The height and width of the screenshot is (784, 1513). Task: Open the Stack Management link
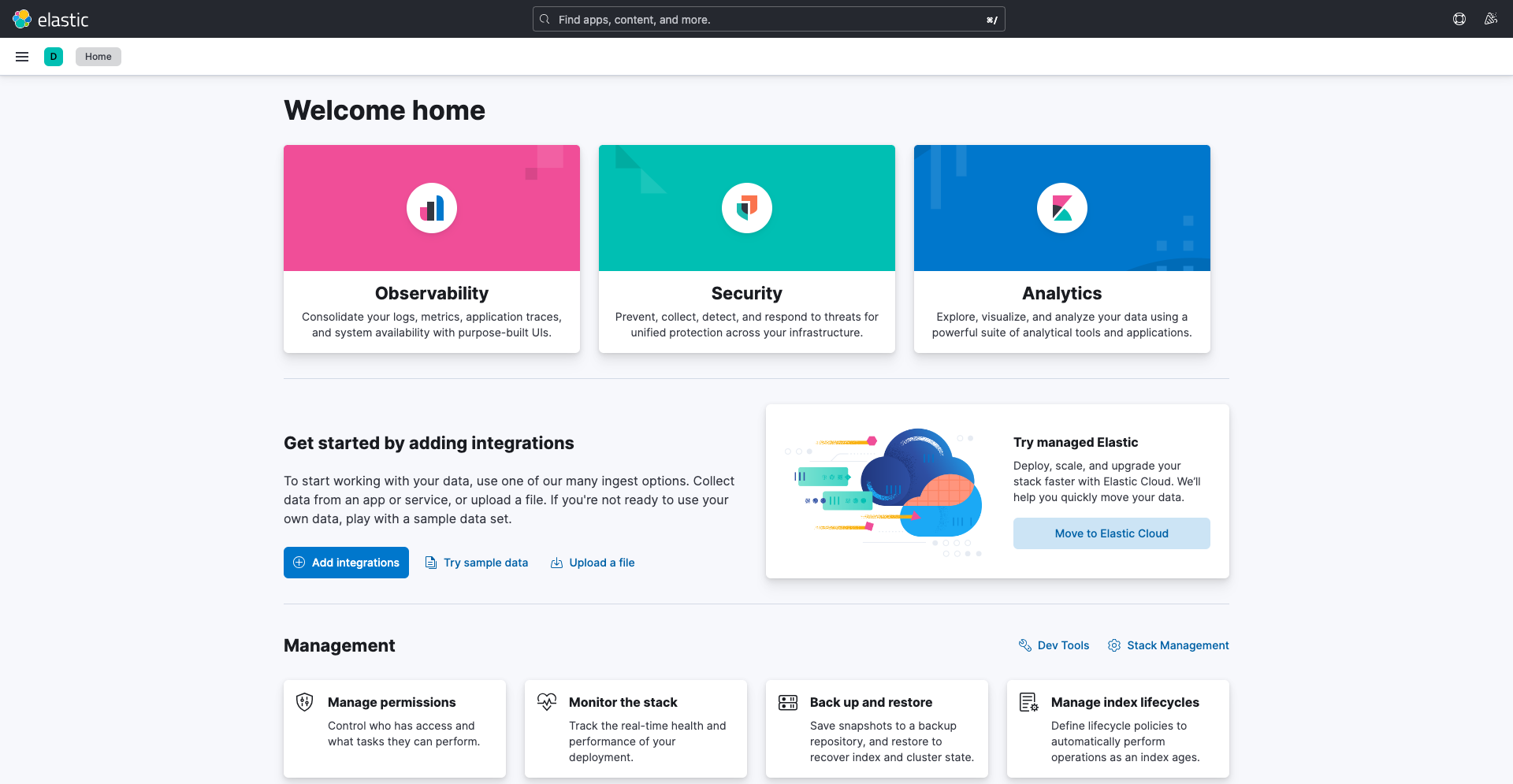1168,645
